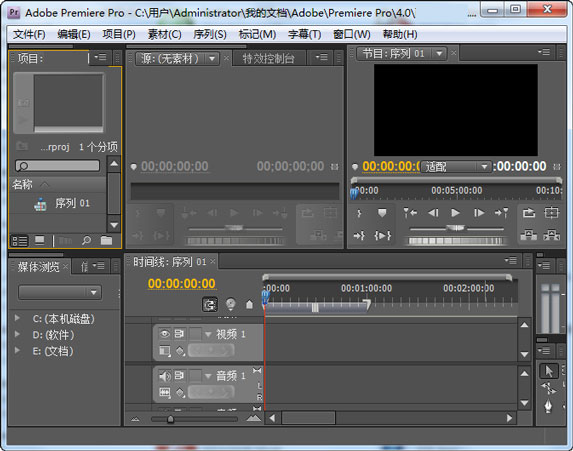Click the Lift button in Program monitor
Screen dimensions: 573x451
click(528, 235)
